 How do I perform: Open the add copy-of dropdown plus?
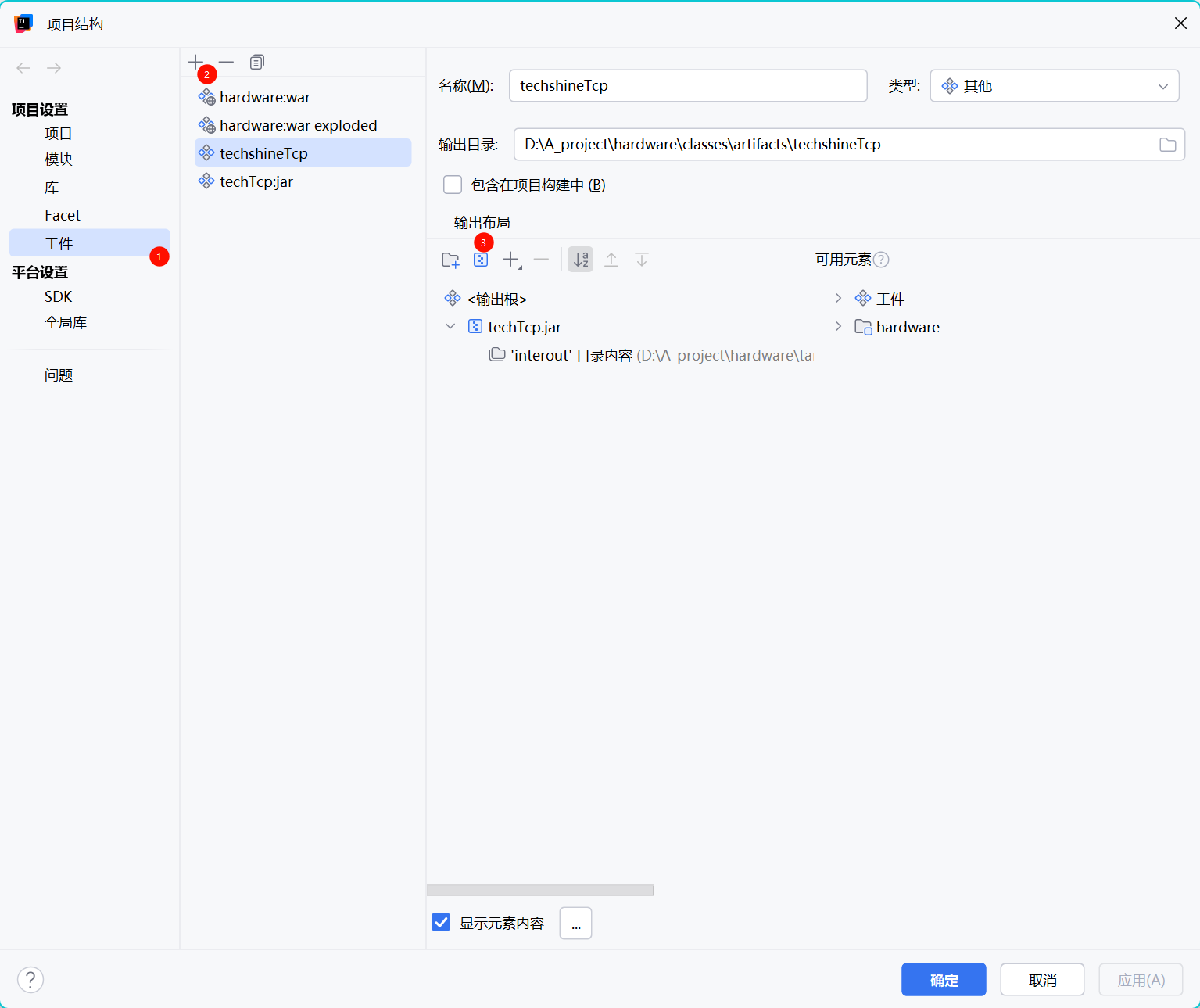coord(512,260)
